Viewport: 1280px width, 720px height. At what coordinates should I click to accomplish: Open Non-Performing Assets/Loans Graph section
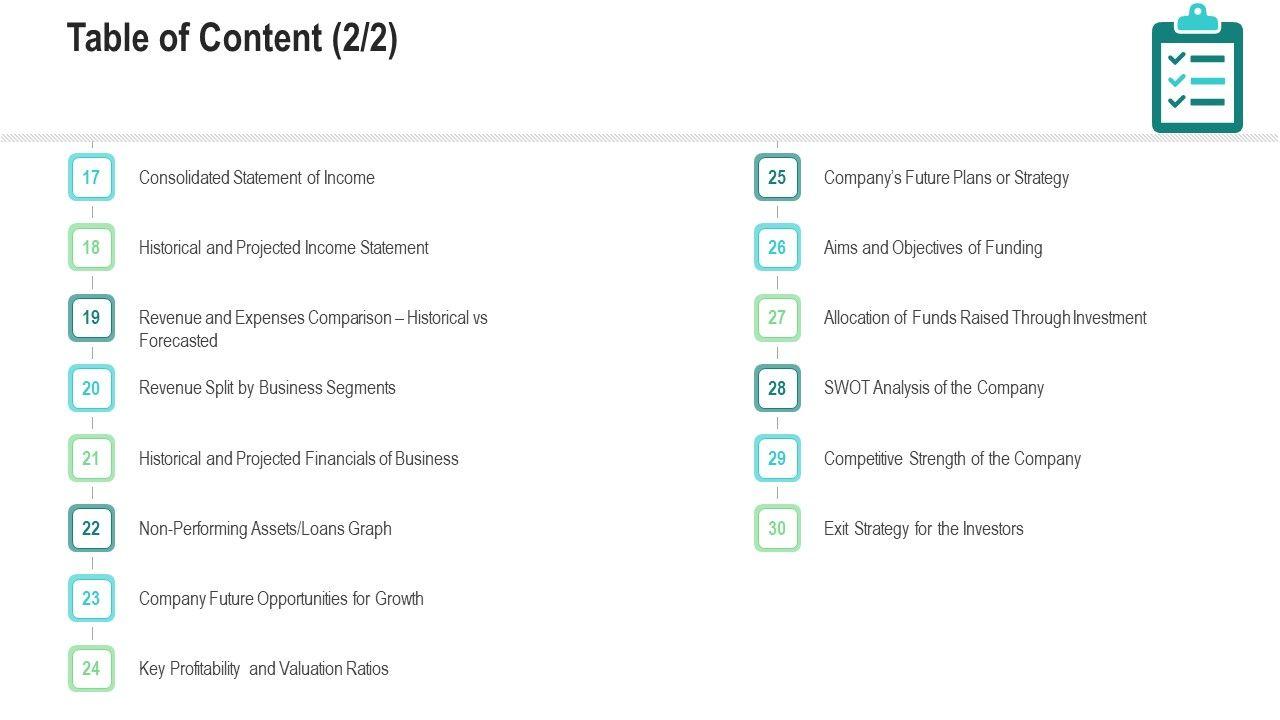tap(265, 528)
